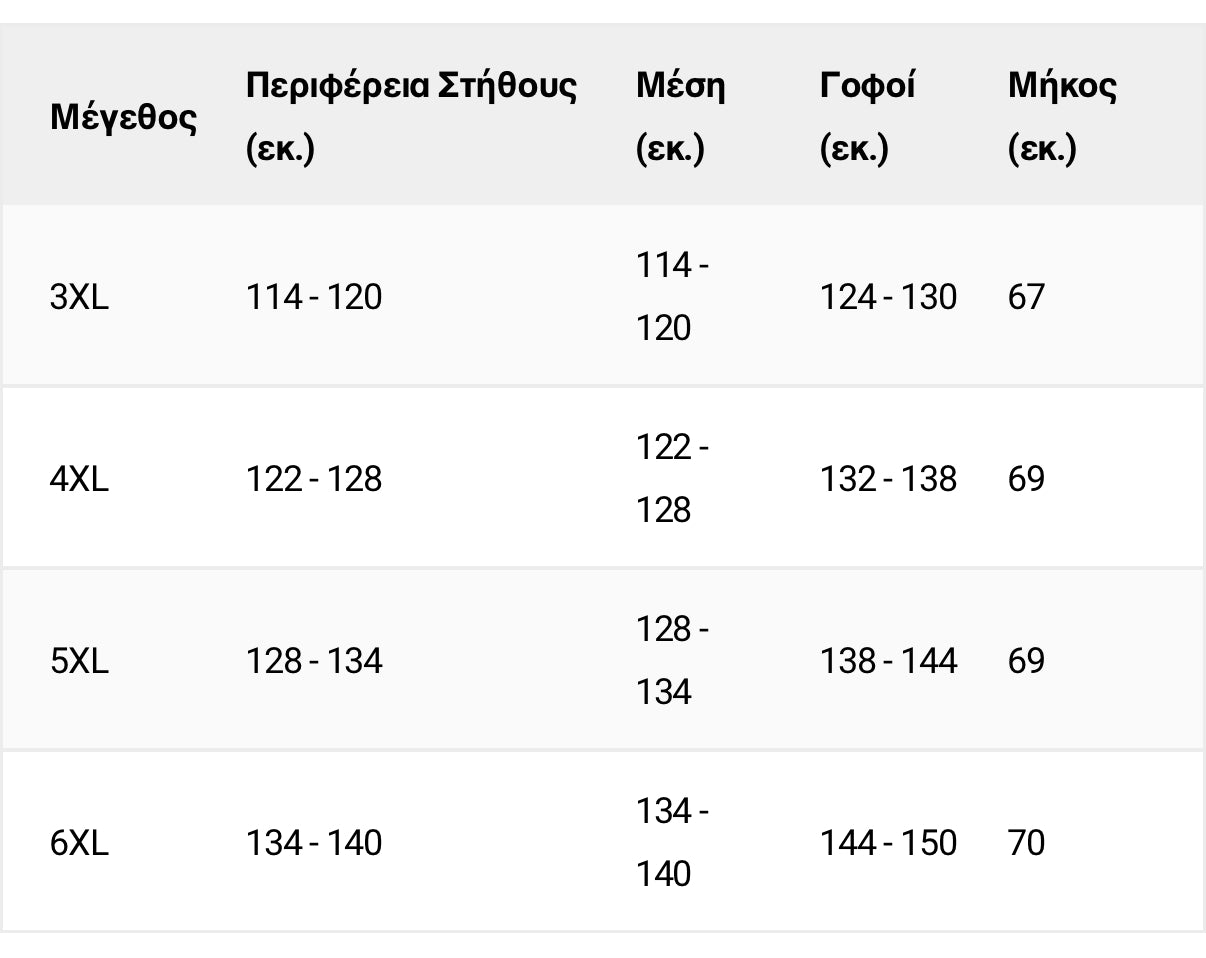Click length value 67

point(1026,297)
